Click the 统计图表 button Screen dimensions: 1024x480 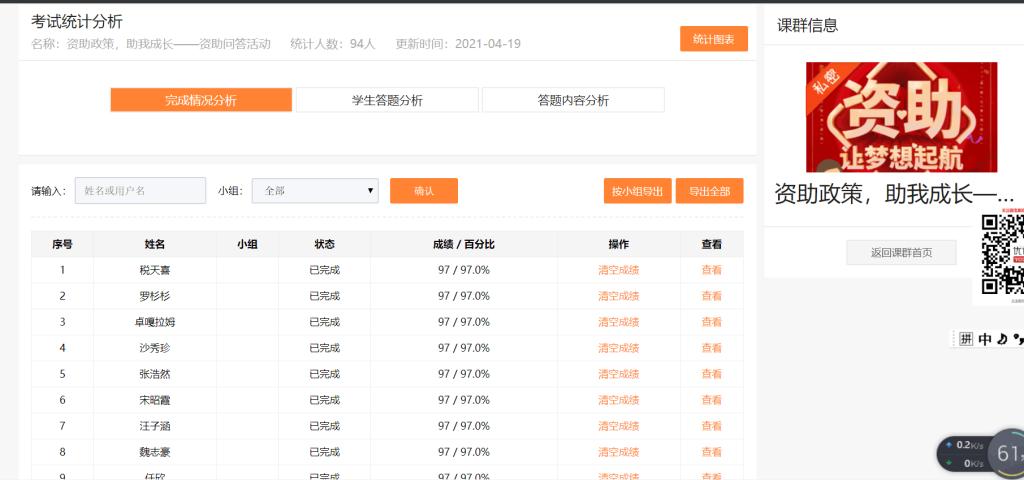click(713, 39)
